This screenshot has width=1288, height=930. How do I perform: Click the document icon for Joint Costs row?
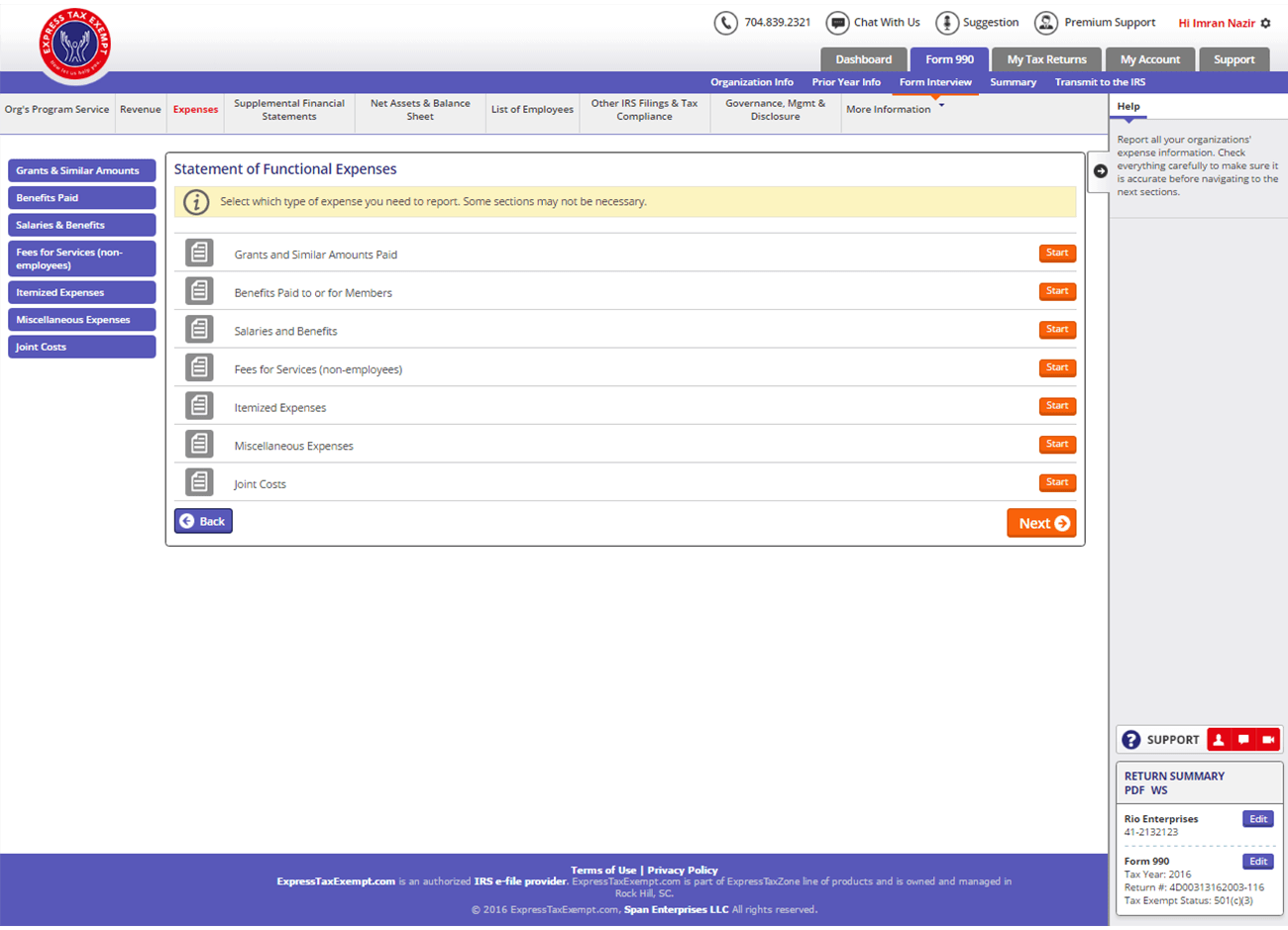click(199, 482)
